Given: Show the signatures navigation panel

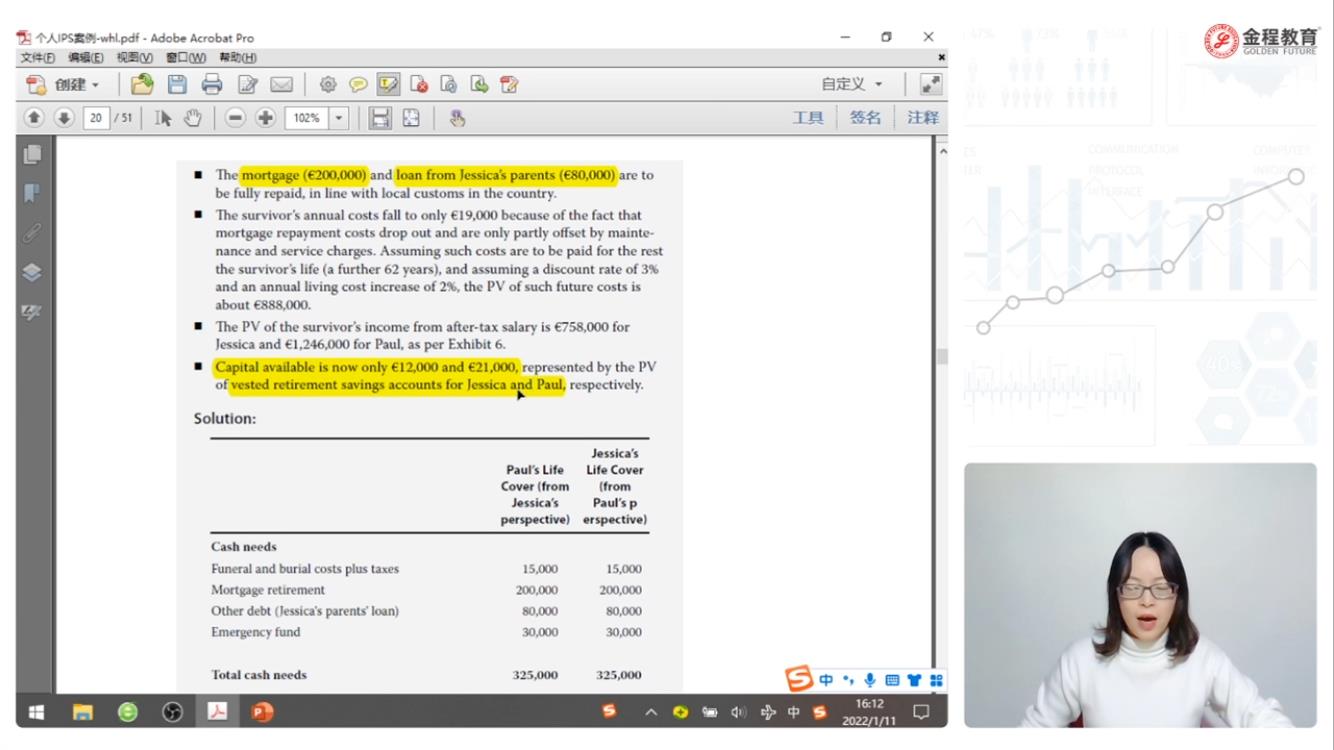Looking at the screenshot, I should click(x=34, y=312).
